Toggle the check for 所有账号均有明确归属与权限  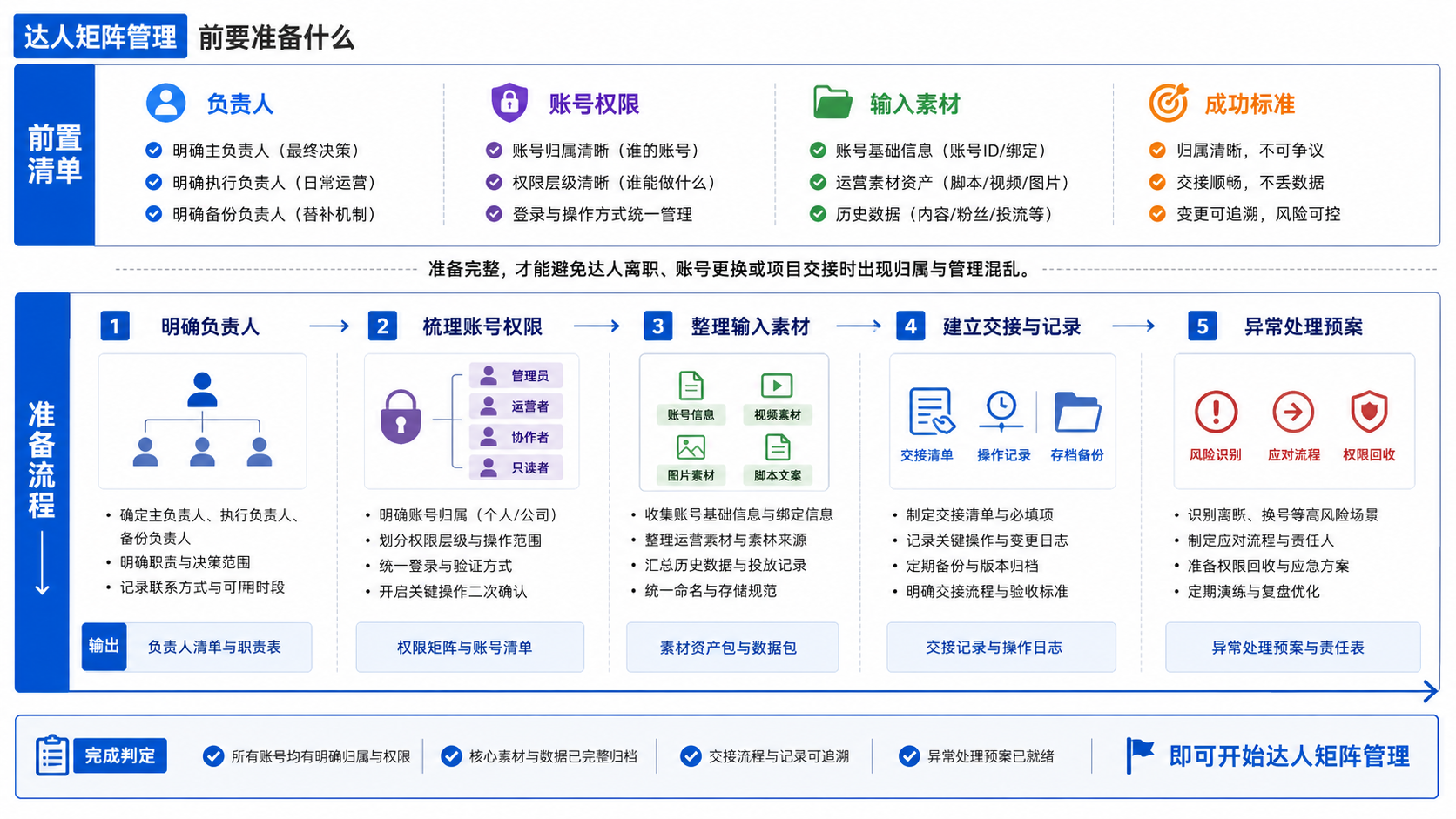coord(213,756)
